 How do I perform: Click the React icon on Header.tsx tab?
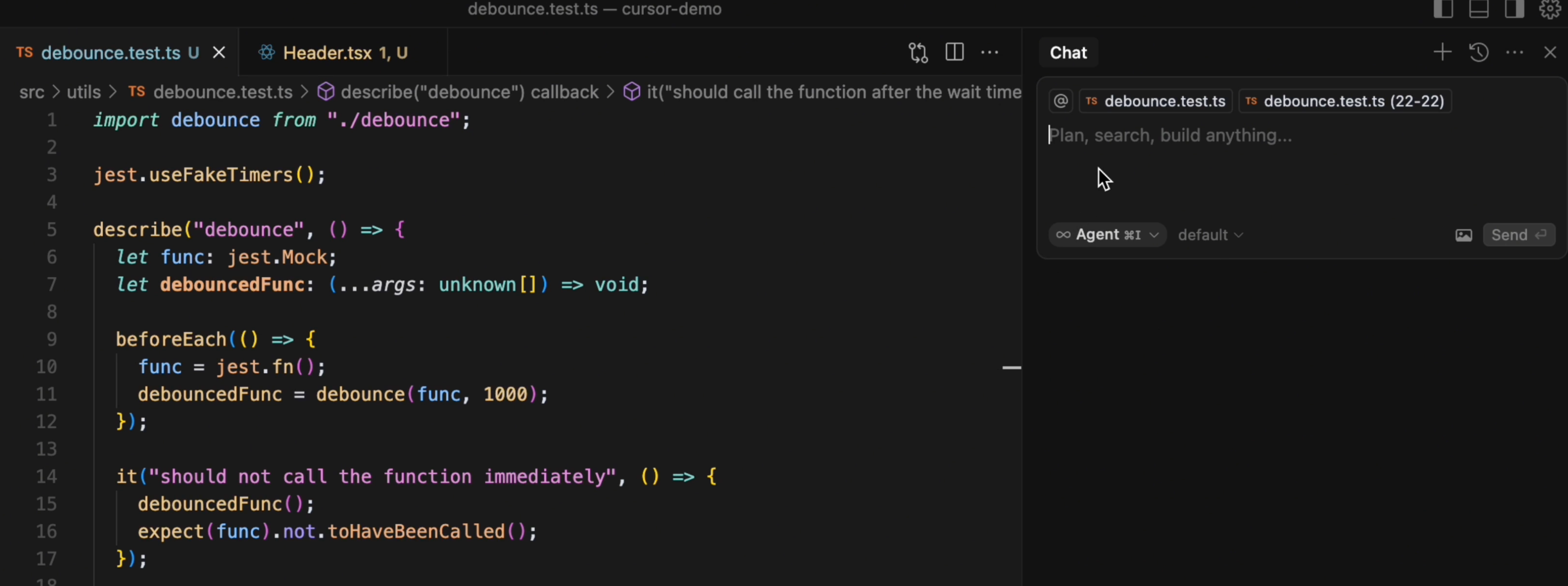coord(266,53)
